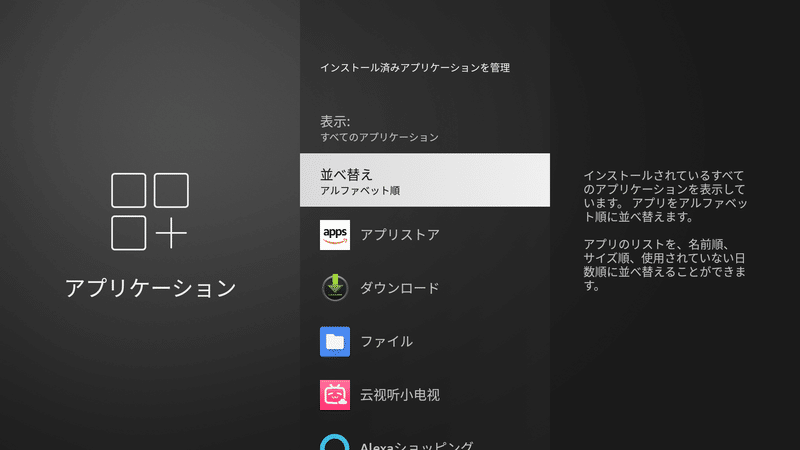Screen dimensions: 800x450
Task: Click the Alexa Shopping ring icon
Action: [x=335, y=442]
